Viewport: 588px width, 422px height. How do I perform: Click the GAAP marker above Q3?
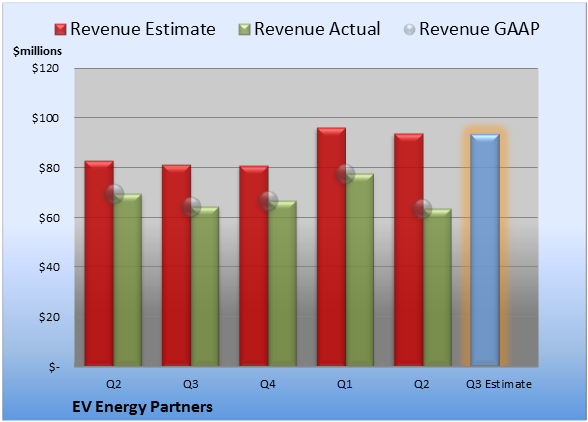tap(191, 207)
